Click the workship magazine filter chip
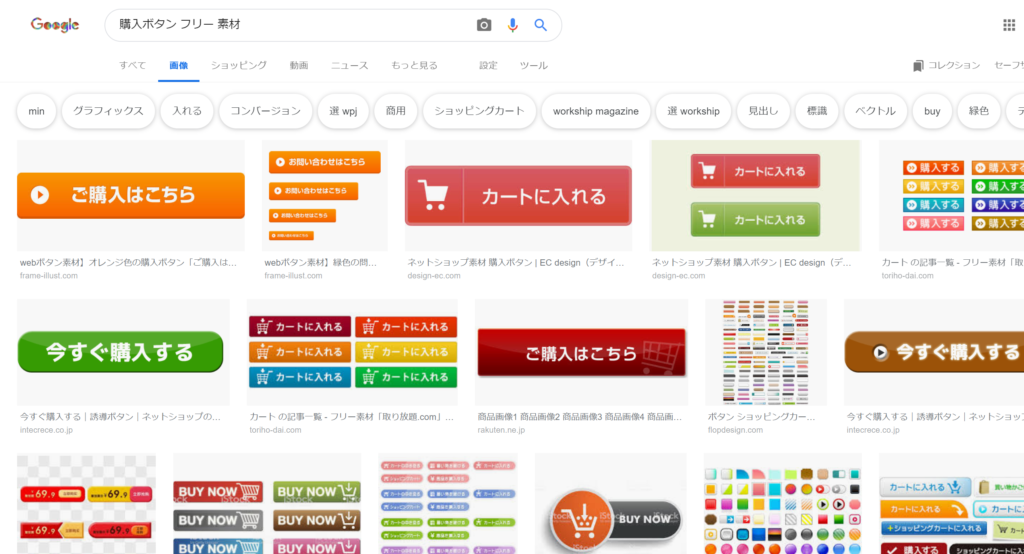Viewport: 1024px width, 554px height. [595, 111]
